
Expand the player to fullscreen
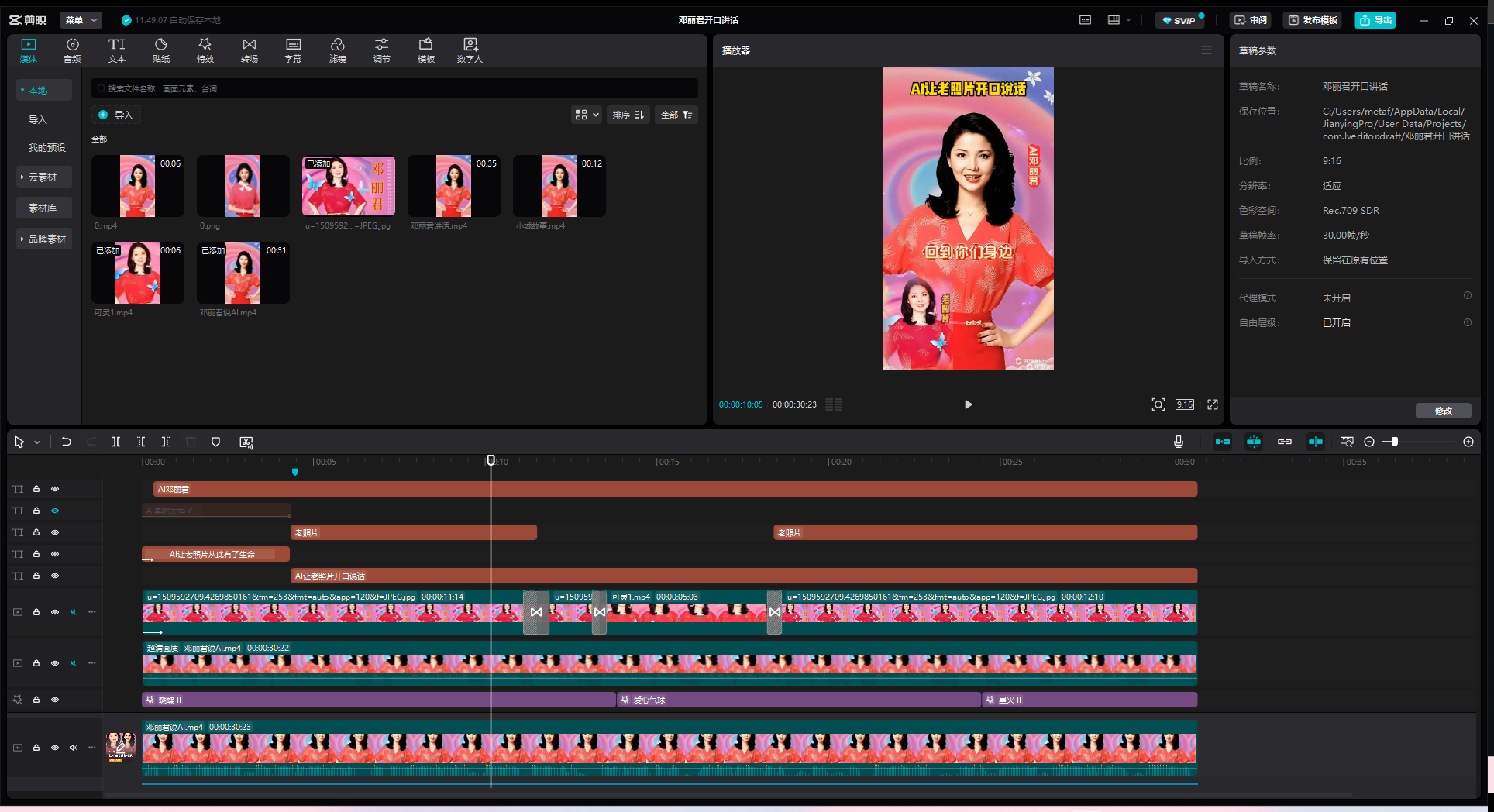point(1213,404)
